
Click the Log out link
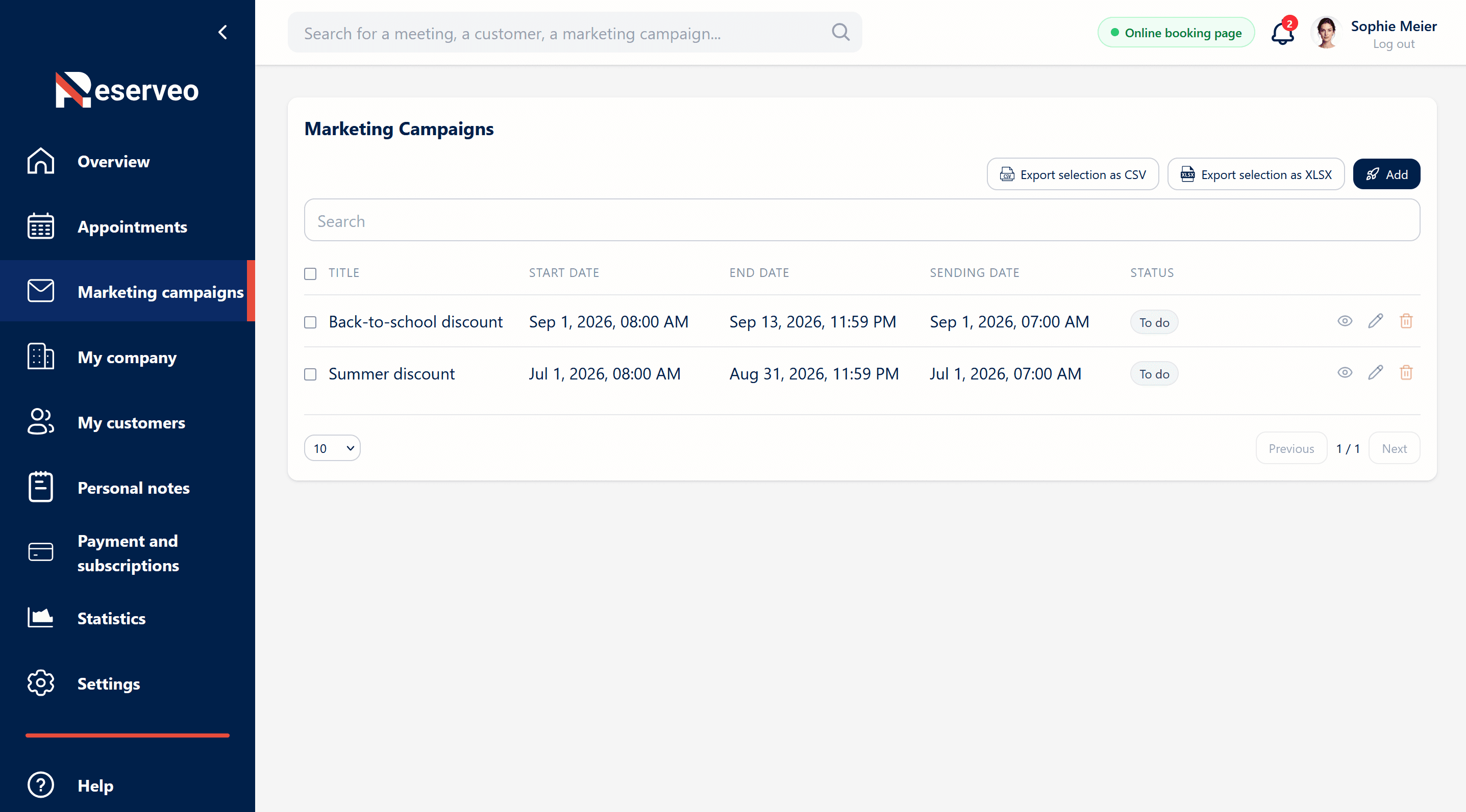[x=1393, y=44]
